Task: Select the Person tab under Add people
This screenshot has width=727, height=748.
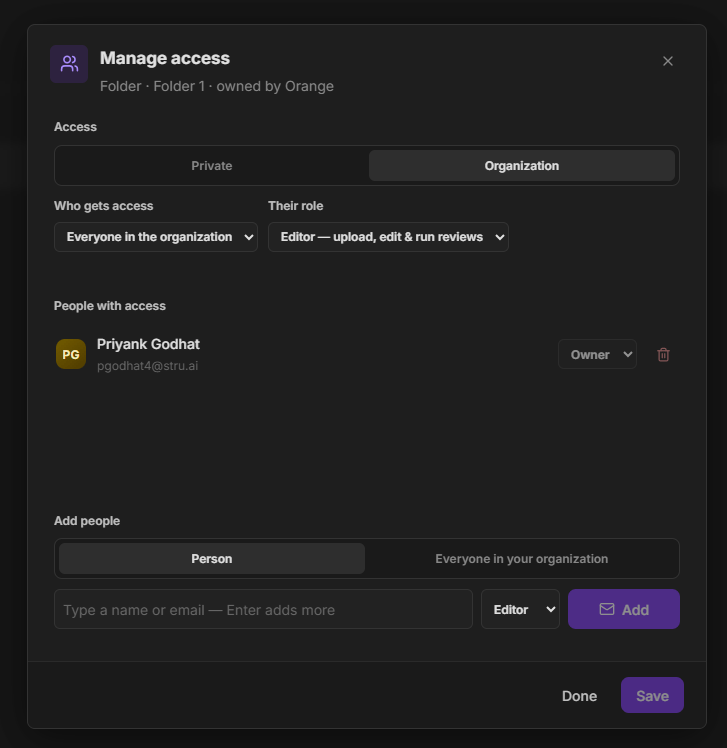Action: [212, 559]
